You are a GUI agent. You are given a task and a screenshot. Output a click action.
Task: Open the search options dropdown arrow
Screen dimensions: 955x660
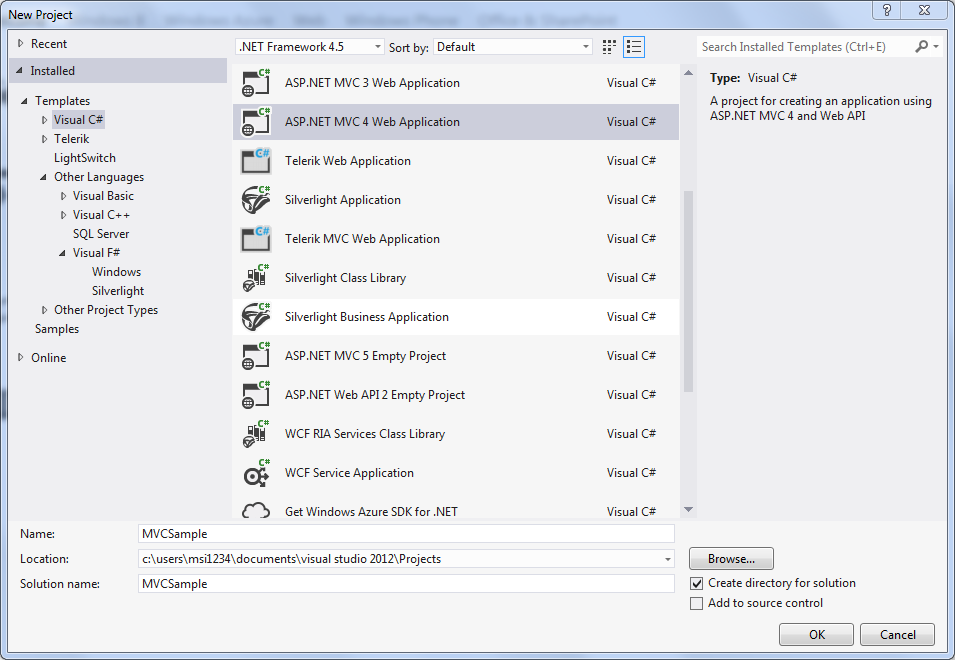[936, 46]
